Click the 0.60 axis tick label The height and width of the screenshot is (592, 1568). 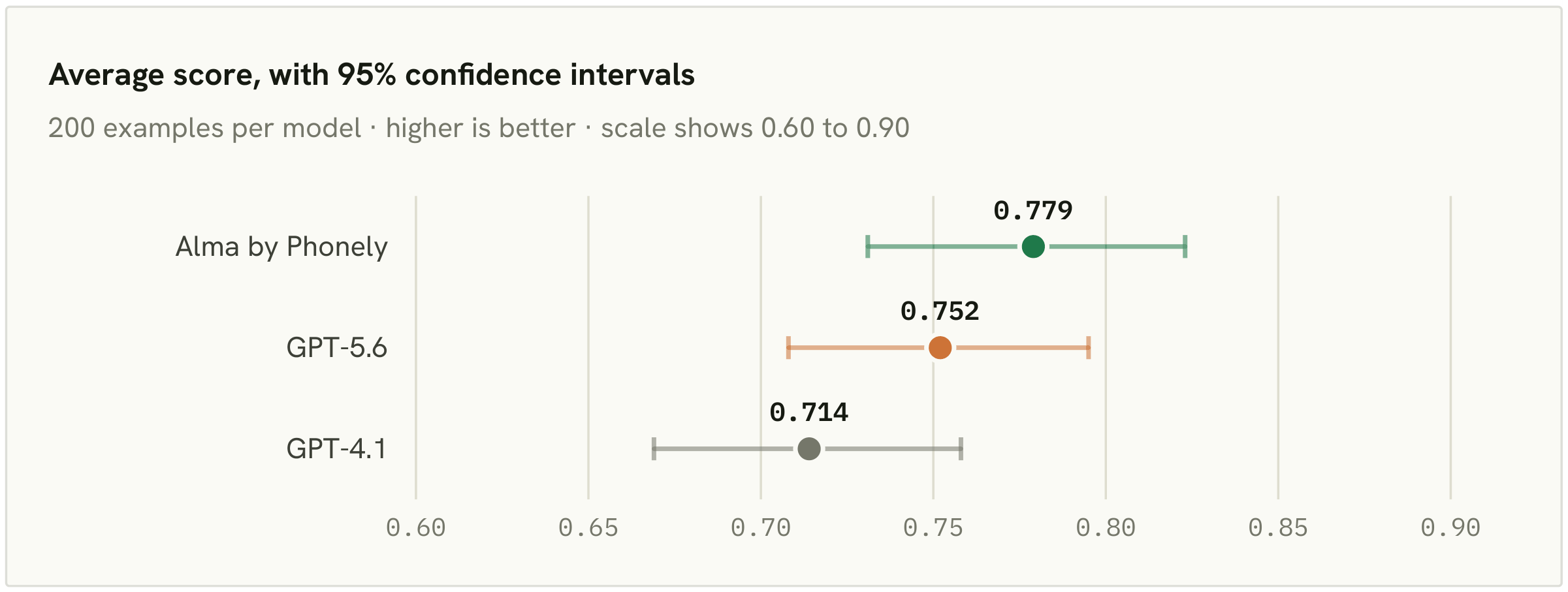pyautogui.click(x=416, y=527)
